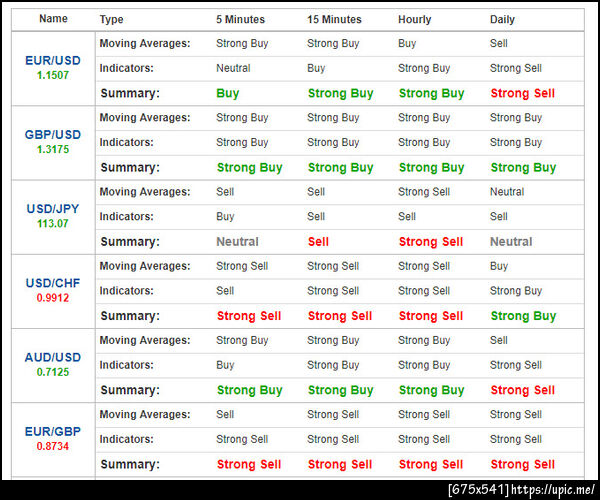Click the Hourly column header
This screenshot has width=600, height=500.
coord(414,20)
